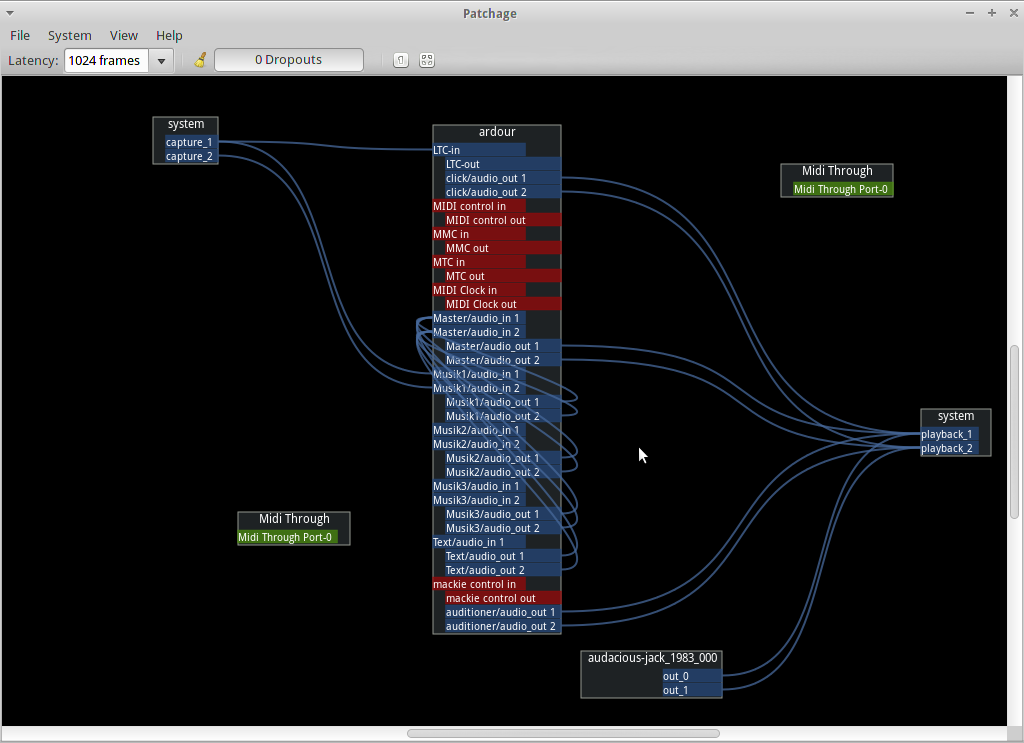
Task: Click the 1024 frames latency field
Action: pyautogui.click(x=105, y=61)
